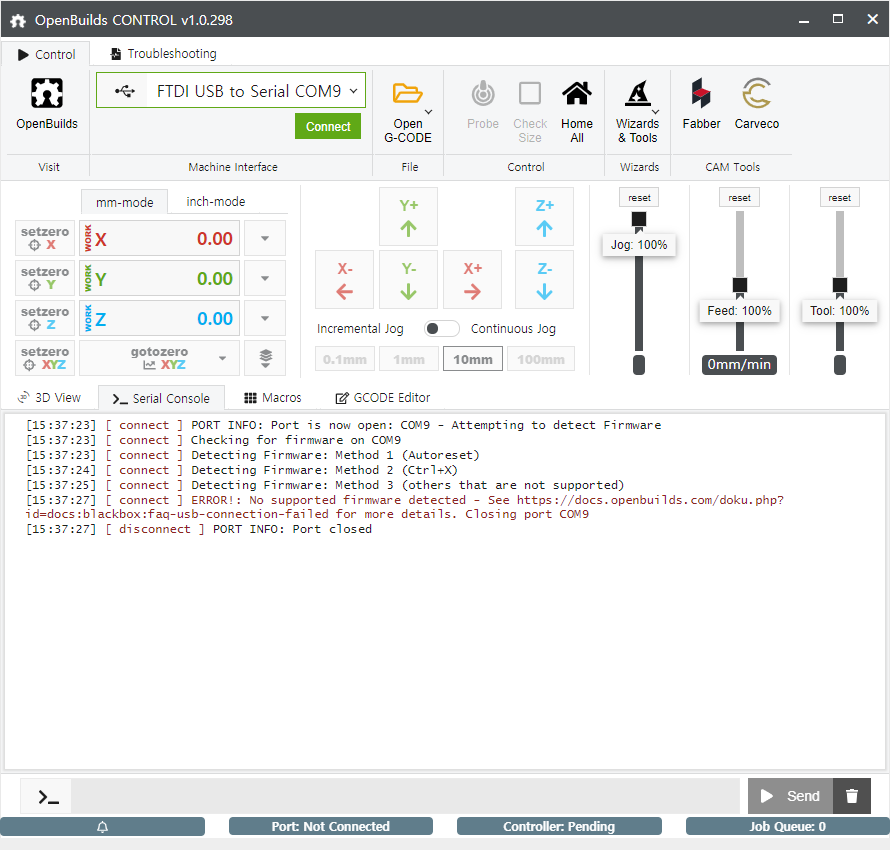Switch to the Macros tab
The height and width of the screenshot is (850, 890).
273,398
